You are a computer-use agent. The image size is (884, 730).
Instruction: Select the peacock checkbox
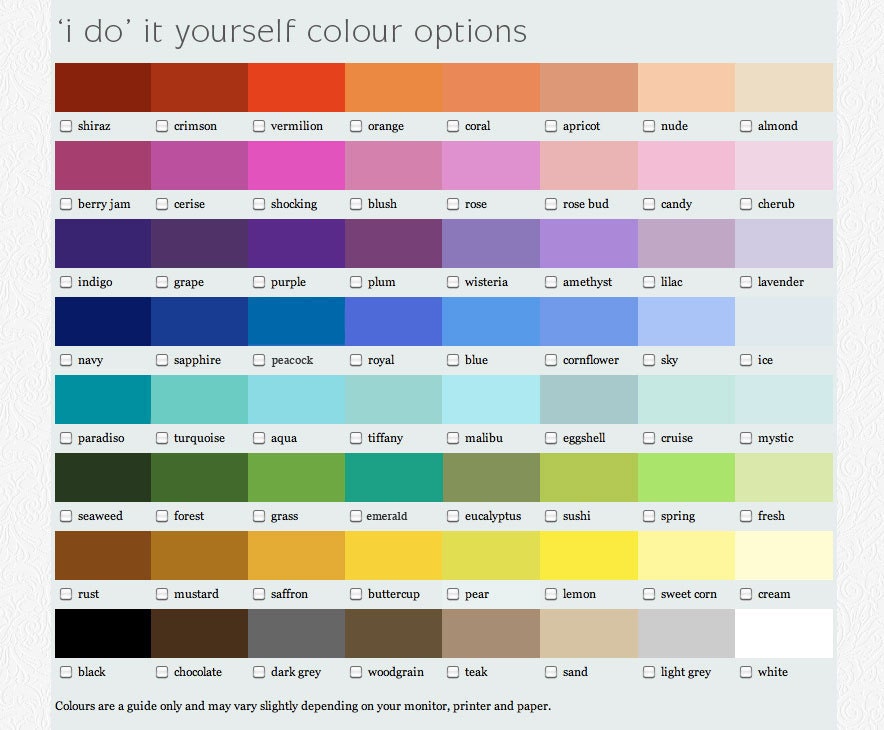coord(259,360)
